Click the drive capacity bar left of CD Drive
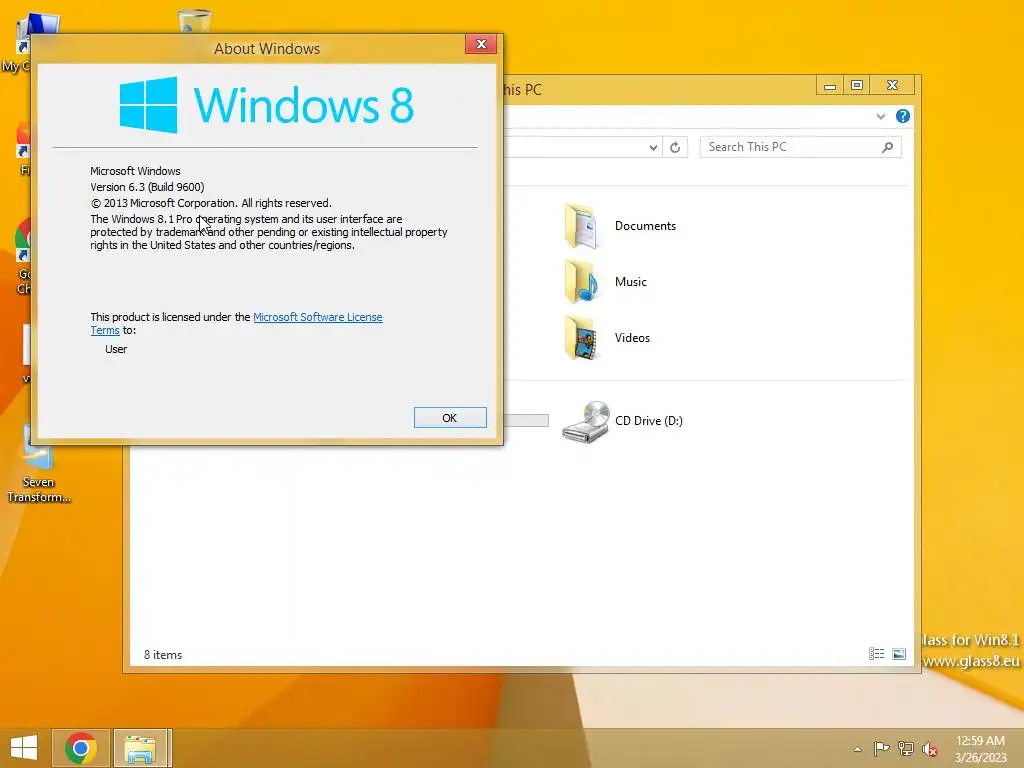Viewport: 1024px width, 768px height. point(526,420)
